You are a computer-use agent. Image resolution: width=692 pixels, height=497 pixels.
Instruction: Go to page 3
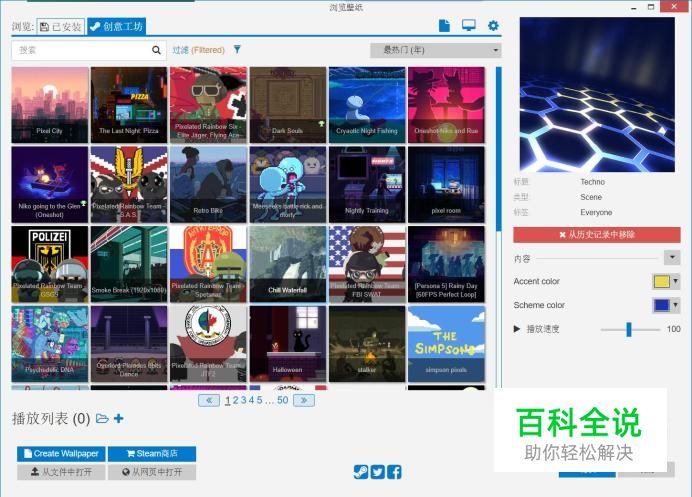tap(244, 400)
